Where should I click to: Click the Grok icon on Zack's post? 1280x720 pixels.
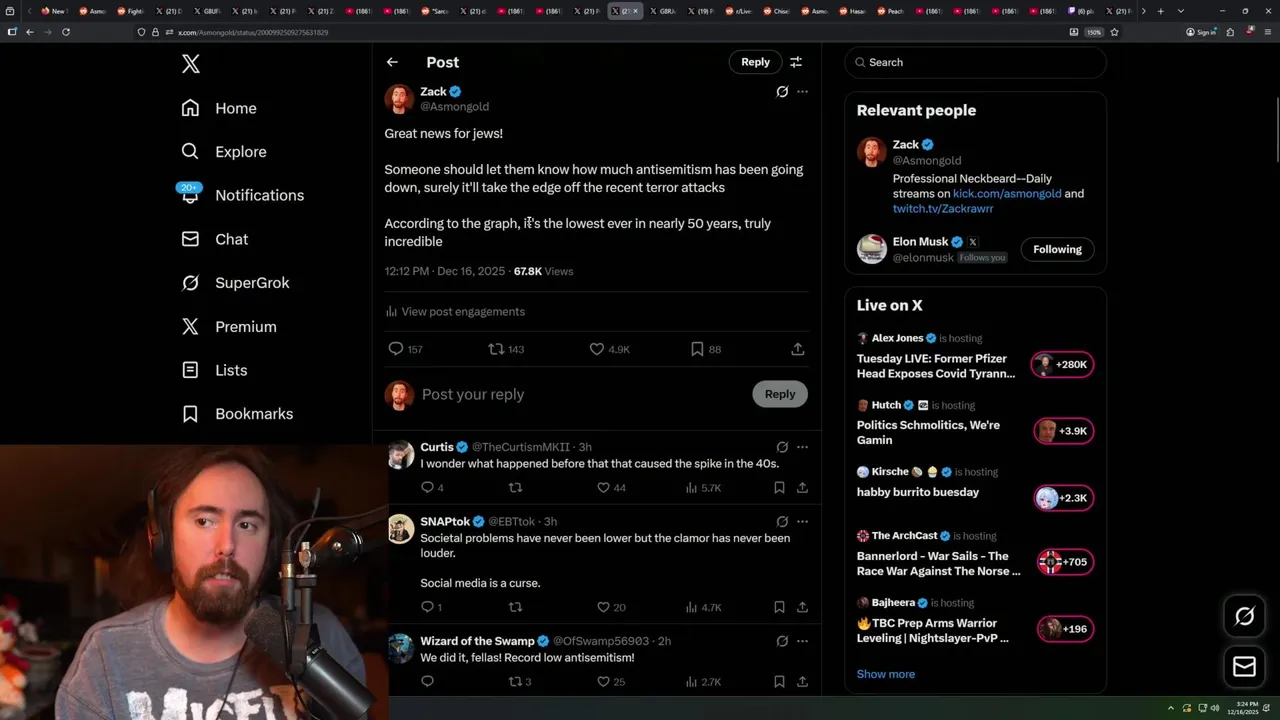[x=782, y=92]
